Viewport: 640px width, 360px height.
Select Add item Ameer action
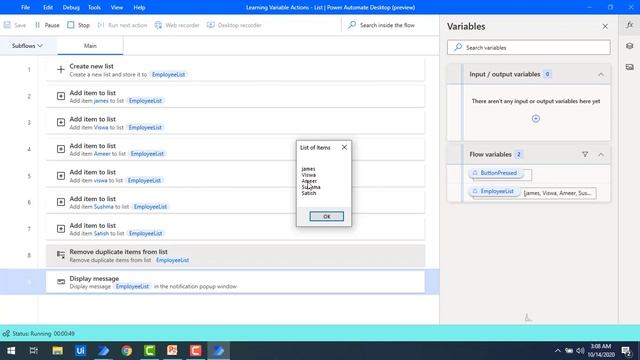(235, 149)
